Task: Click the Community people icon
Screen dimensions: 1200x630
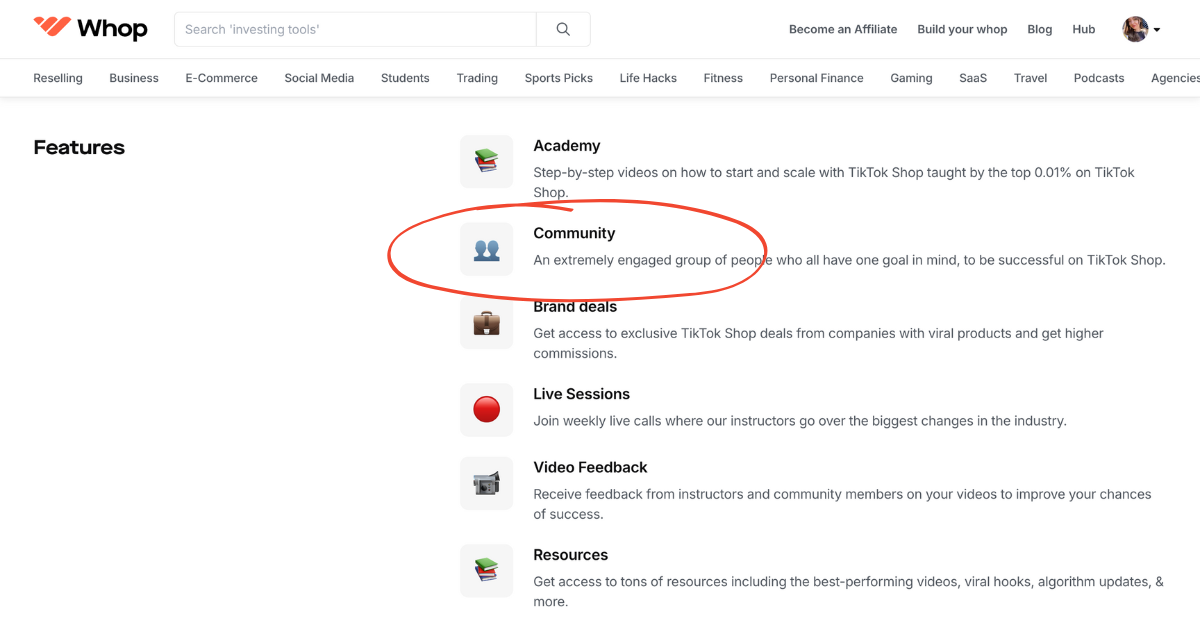Action: click(x=486, y=249)
